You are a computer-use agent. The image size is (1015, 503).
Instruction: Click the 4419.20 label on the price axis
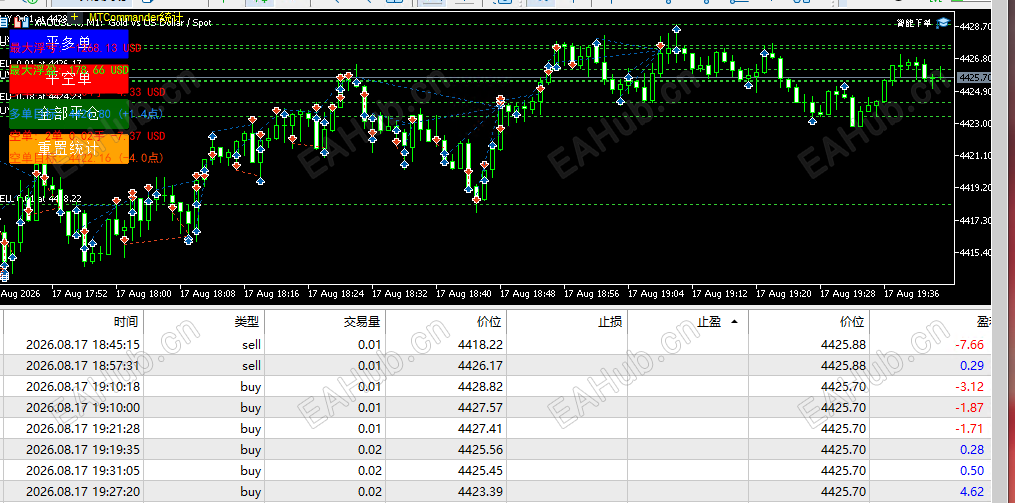pos(976,188)
